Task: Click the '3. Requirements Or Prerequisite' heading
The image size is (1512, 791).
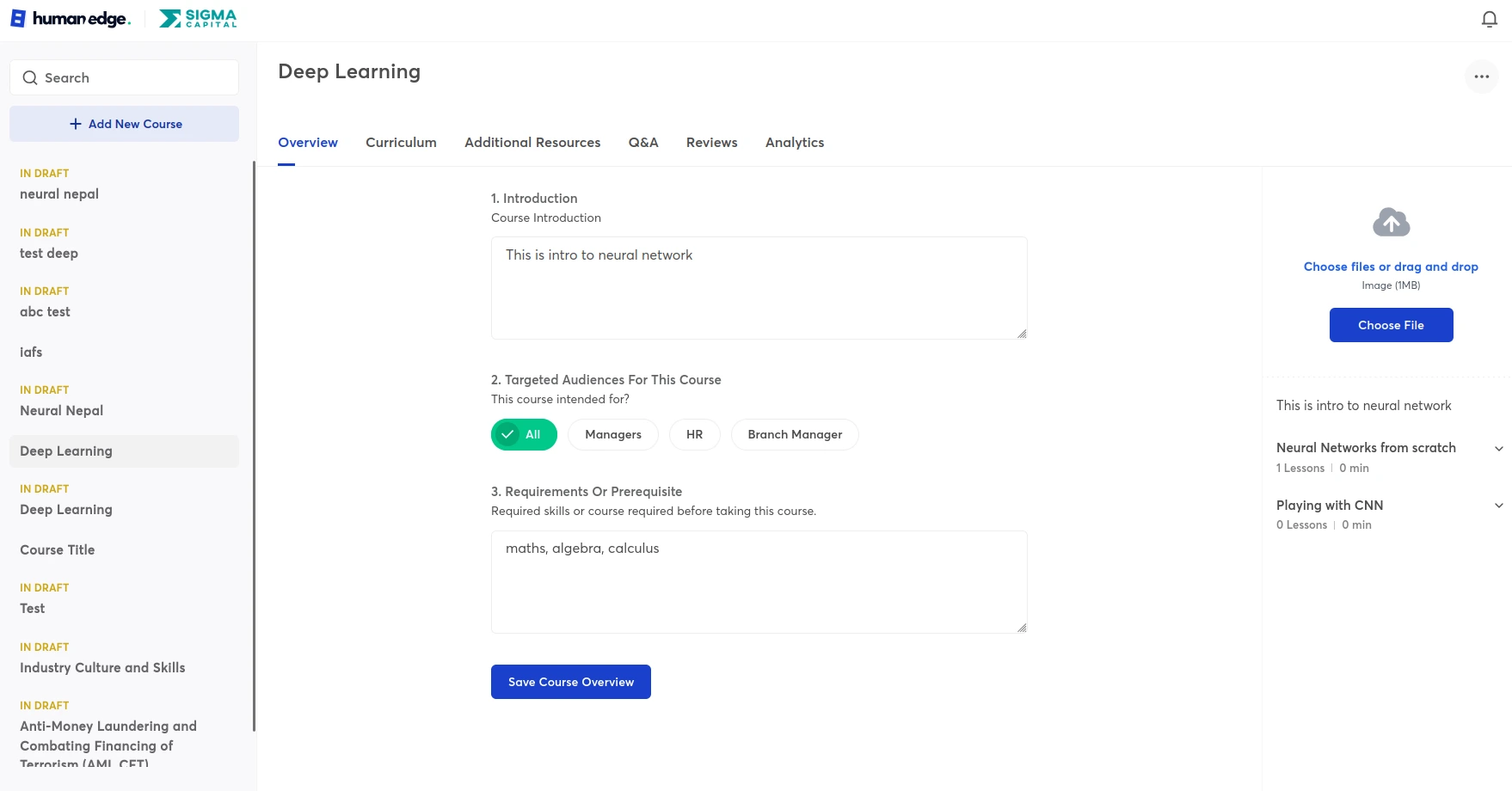Action: pyautogui.click(x=587, y=492)
